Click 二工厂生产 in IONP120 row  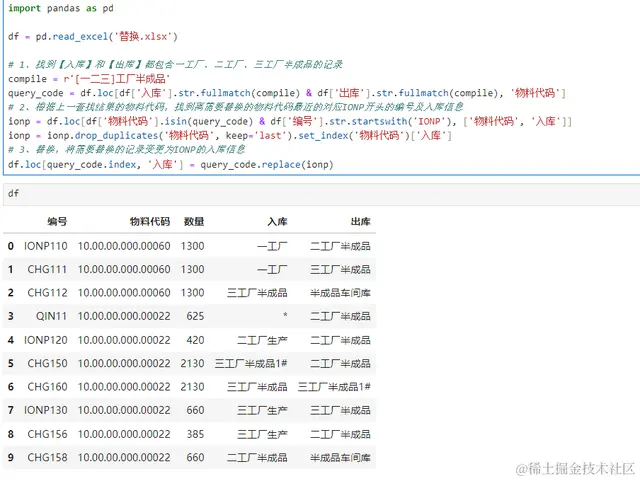point(262,340)
